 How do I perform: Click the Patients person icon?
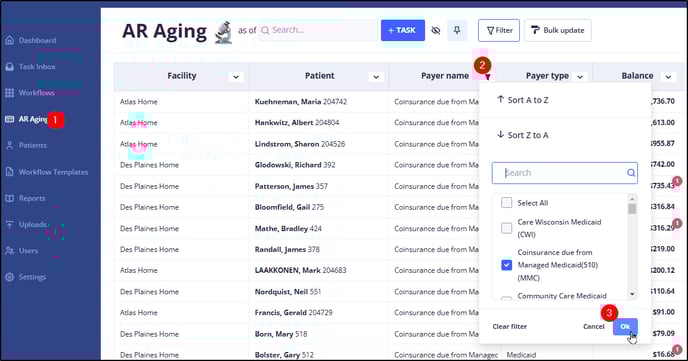pyautogui.click(x=9, y=146)
